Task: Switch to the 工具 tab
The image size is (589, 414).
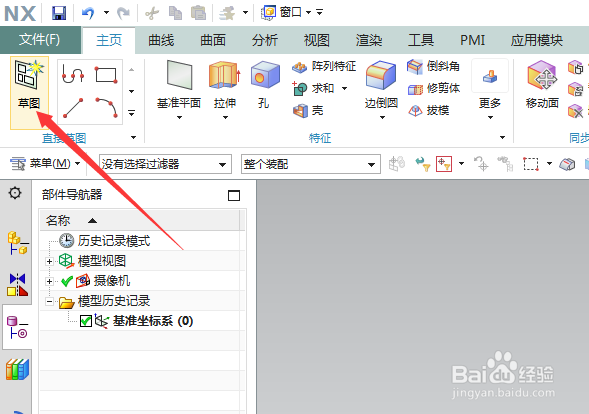Action: [421, 40]
